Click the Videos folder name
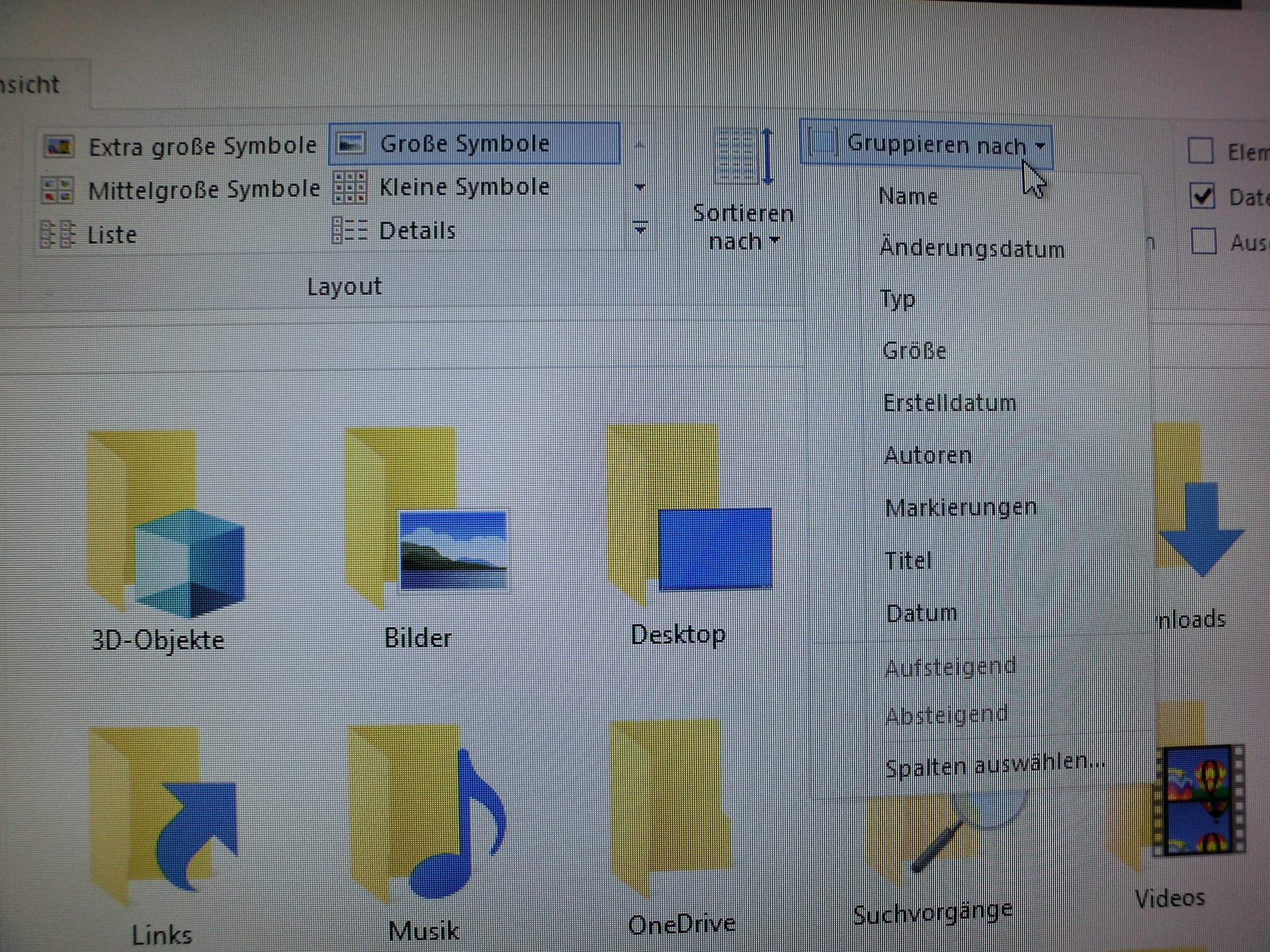 [x=1169, y=898]
